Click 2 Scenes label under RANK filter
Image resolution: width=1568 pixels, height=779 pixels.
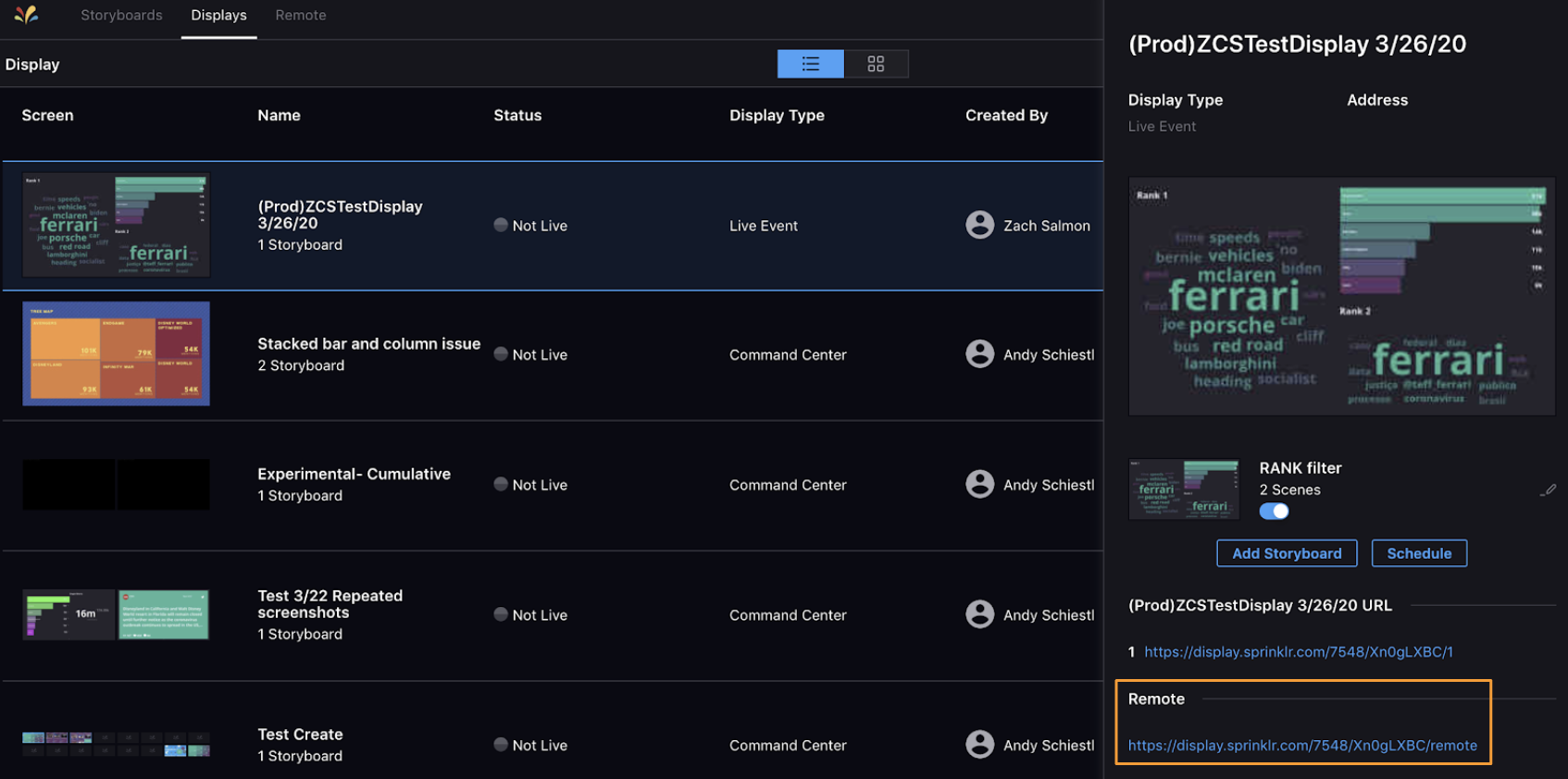coord(1289,490)
